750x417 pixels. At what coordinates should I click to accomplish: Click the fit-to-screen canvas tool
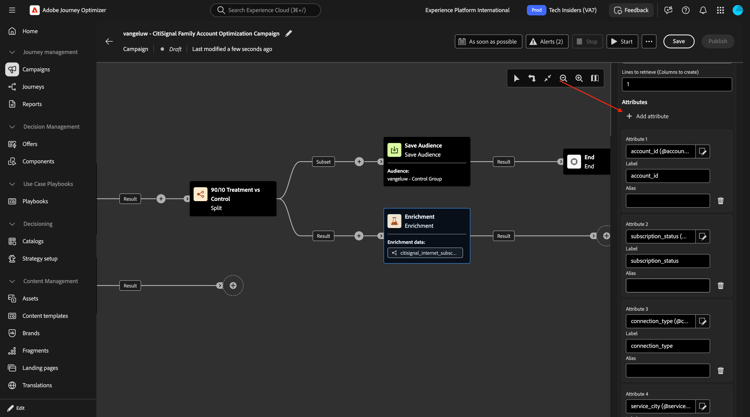tap(548, 78)
